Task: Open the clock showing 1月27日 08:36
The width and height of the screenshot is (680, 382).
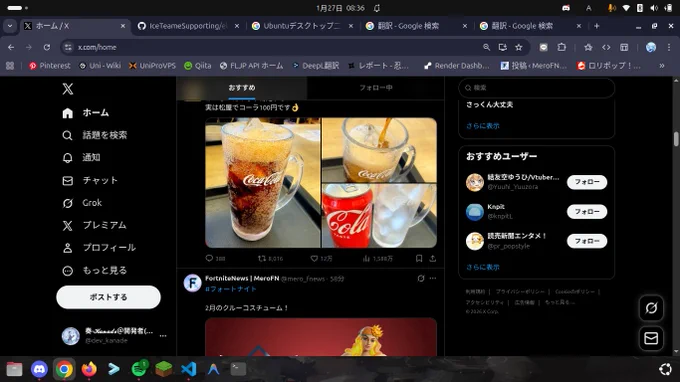Action: pos(340,8)
